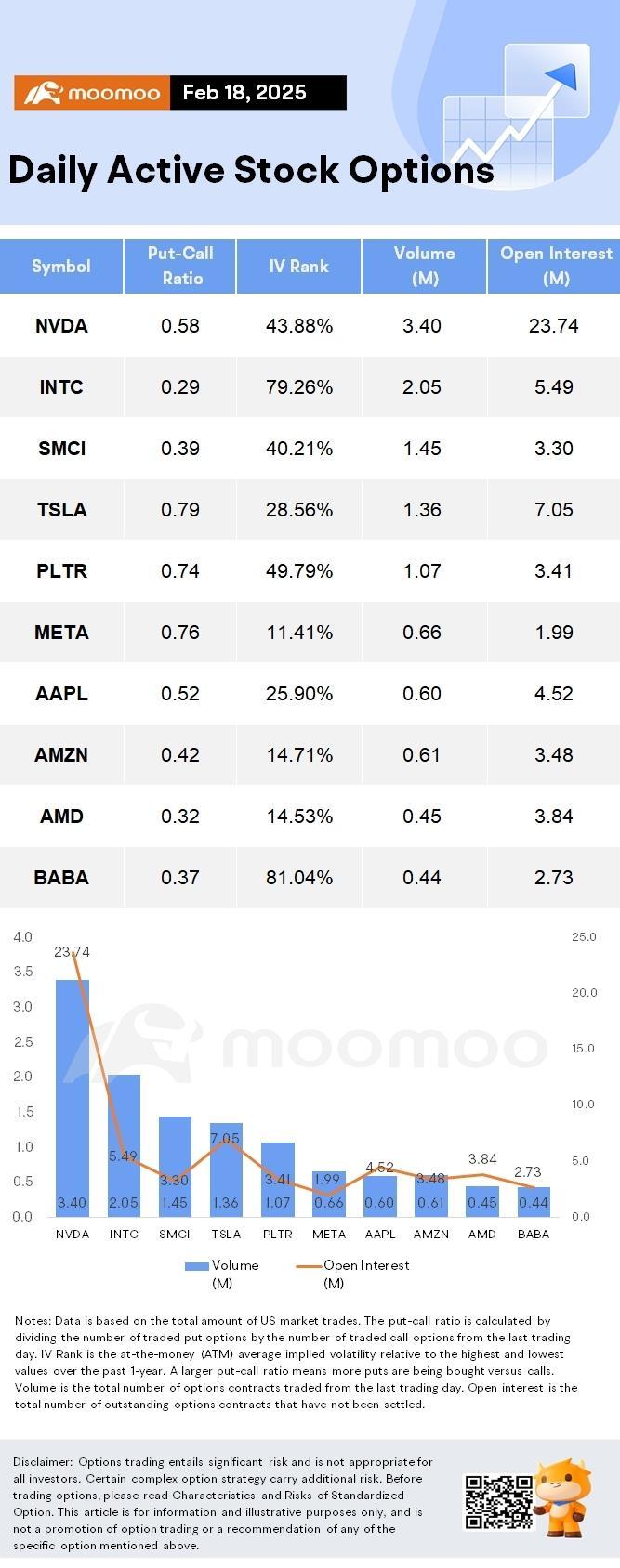
Task: Click the 23.74 open interest data point
Action: [x=73, y=953]
